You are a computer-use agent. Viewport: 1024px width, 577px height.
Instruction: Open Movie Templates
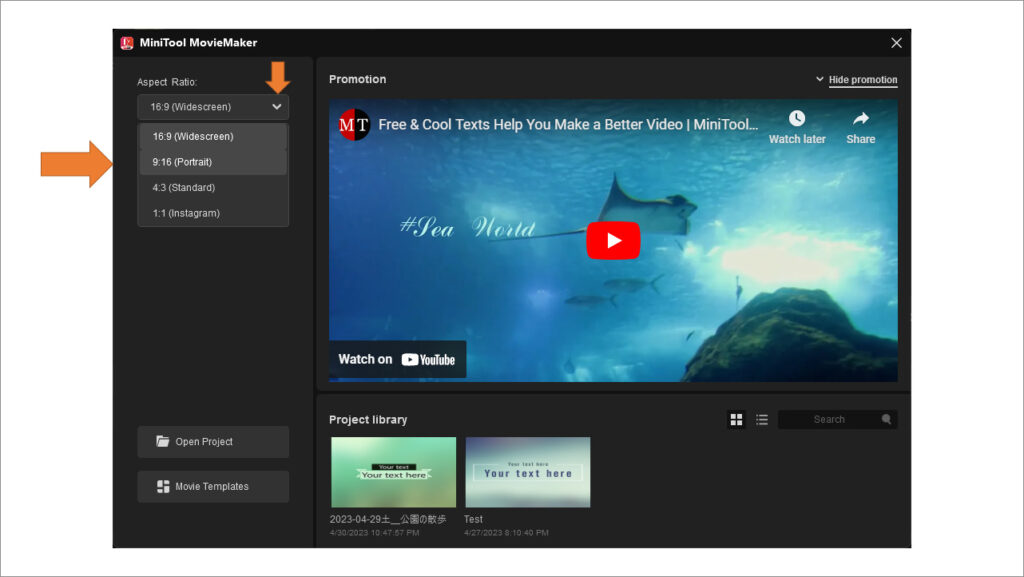coord(213,486)
